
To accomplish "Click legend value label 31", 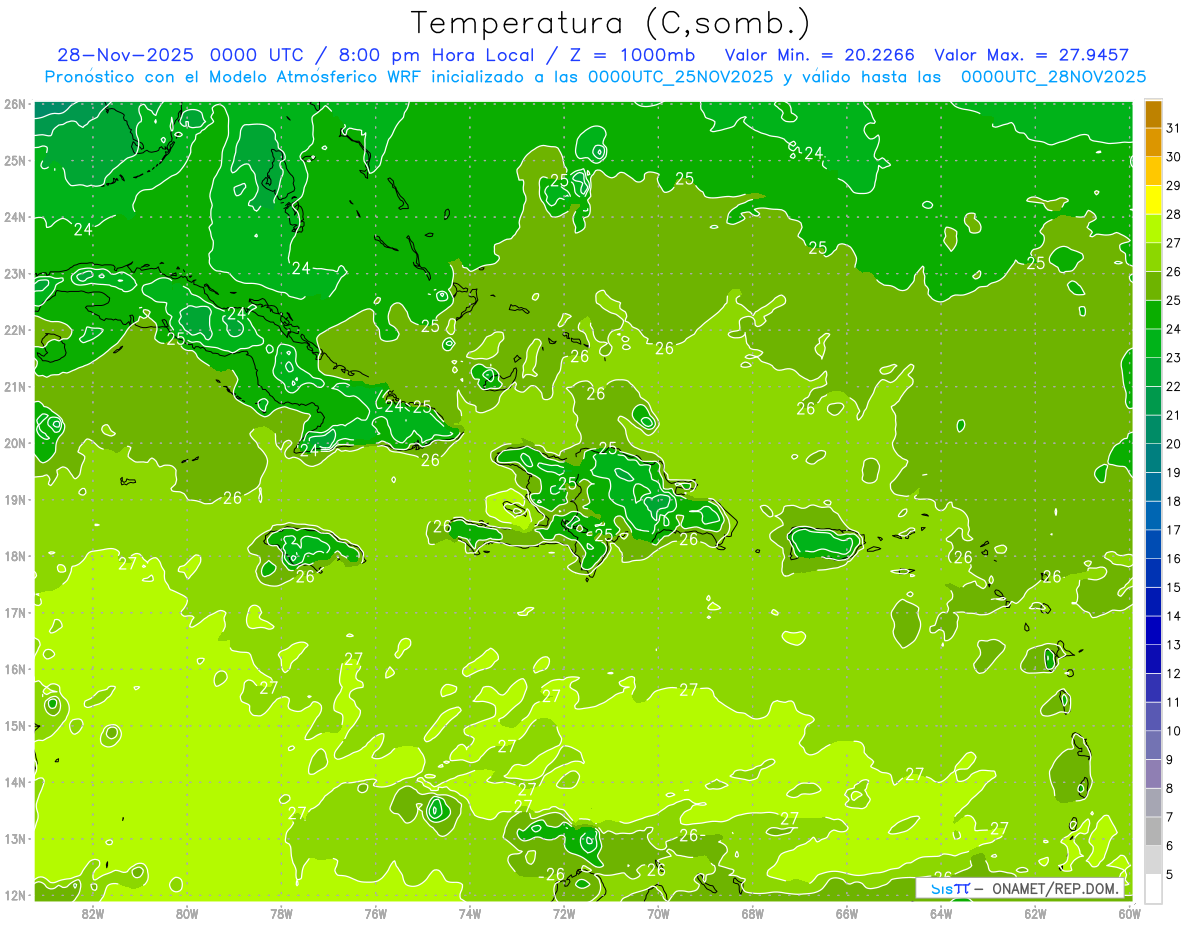I will click(1174, 128).
